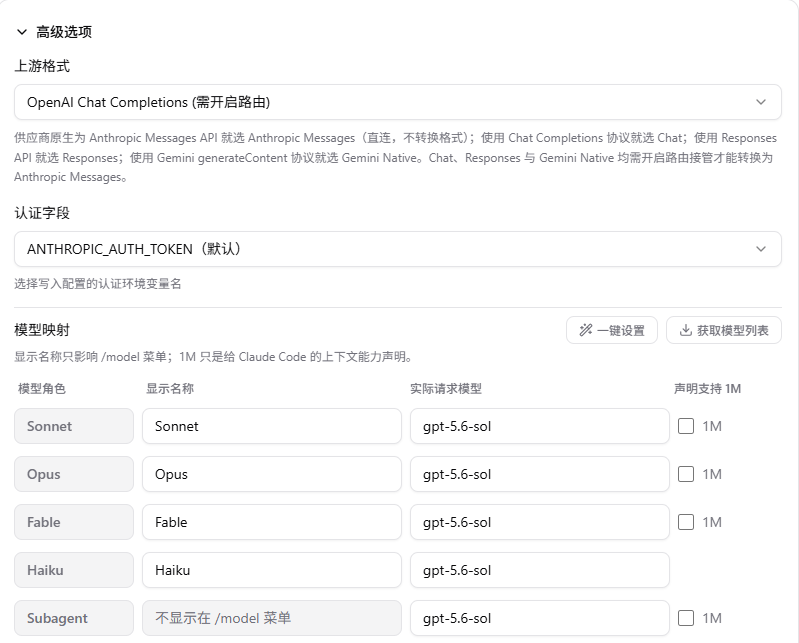This screenshot has width=799, height=643.
Task: Edit the Fable actual request model field
Action: coord(540,522)
